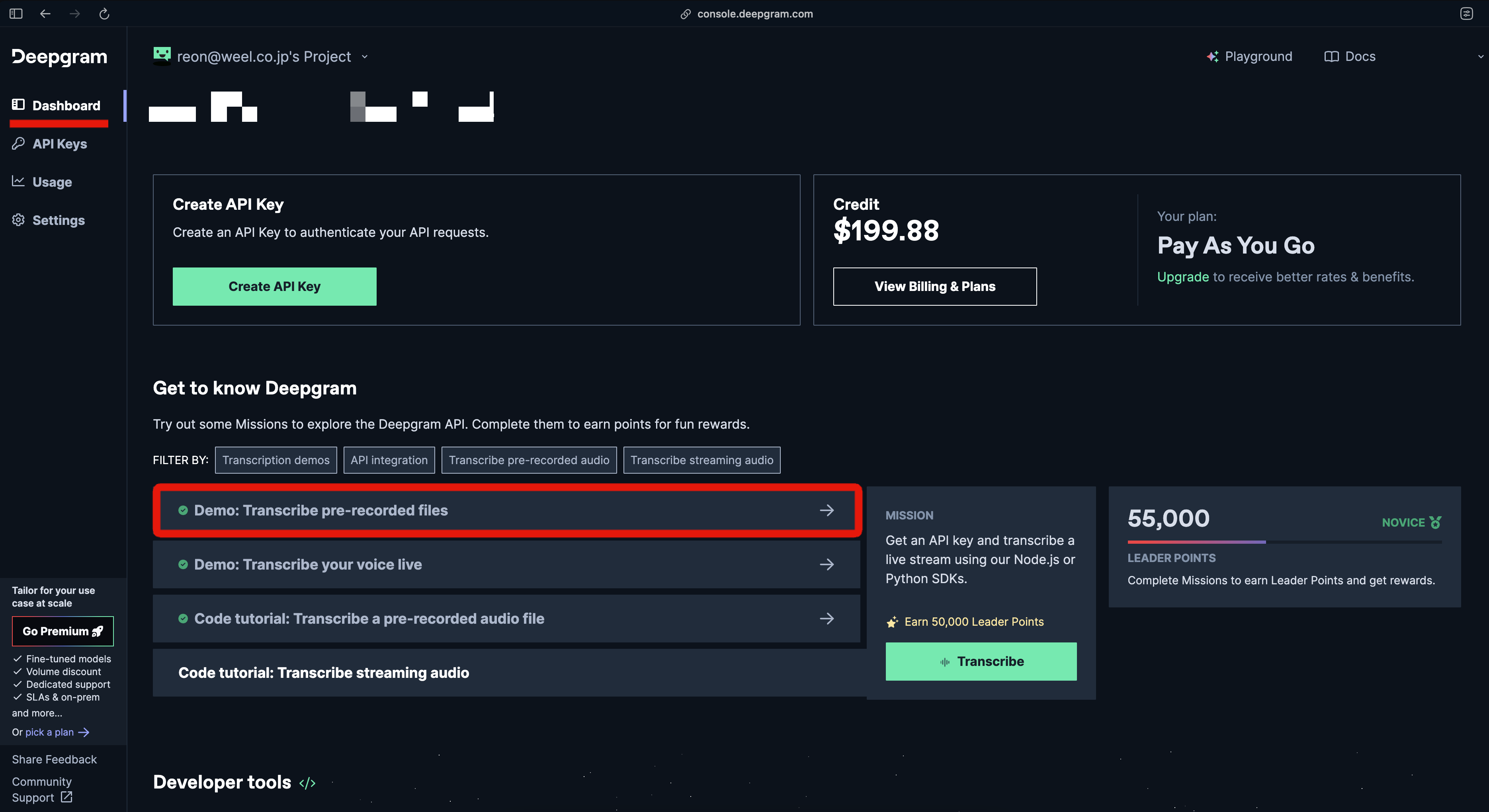Go back using the browser back arrow
This screenshot has width=1489, height=812.
pos(45,14)
